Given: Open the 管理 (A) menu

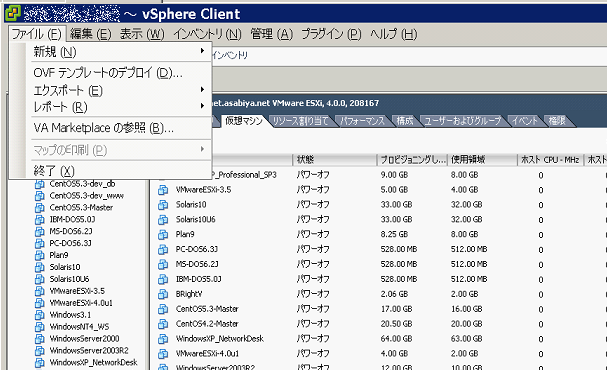Looking at the screenshot, I should pos(272,34).
